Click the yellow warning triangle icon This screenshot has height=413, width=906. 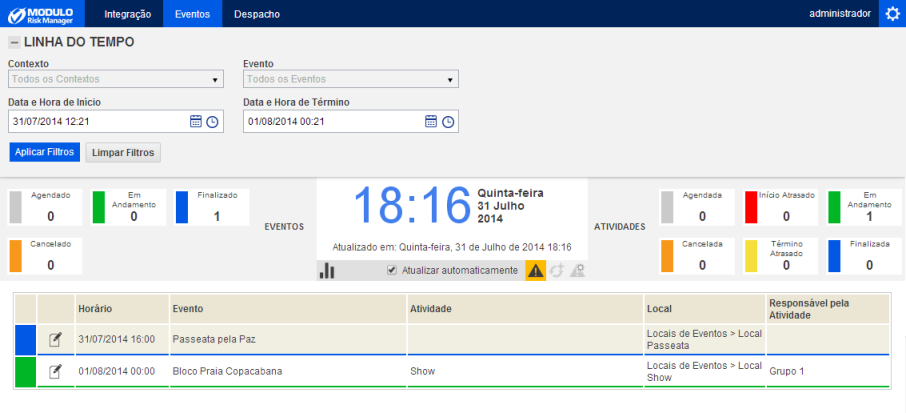click(536, 270)
